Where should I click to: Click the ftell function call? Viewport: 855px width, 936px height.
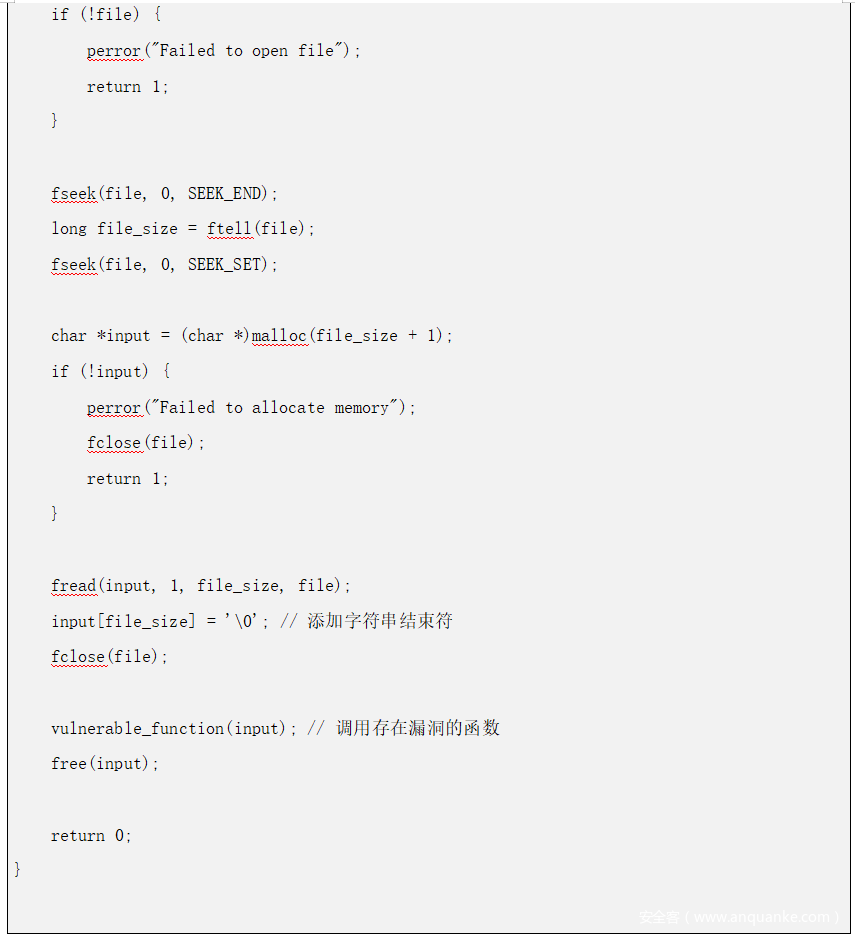(230, 229)
